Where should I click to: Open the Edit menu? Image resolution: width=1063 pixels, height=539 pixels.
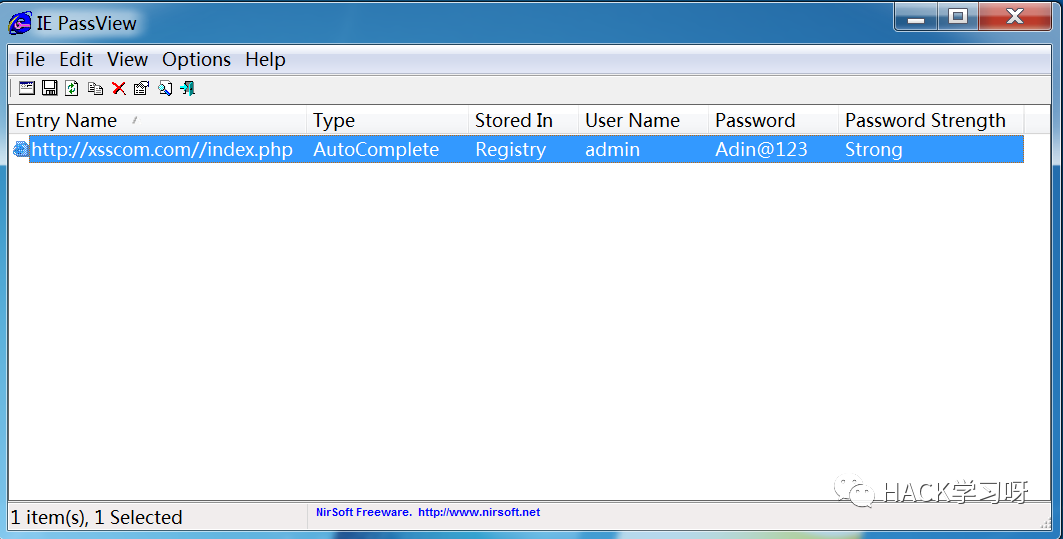coord(76,60)
